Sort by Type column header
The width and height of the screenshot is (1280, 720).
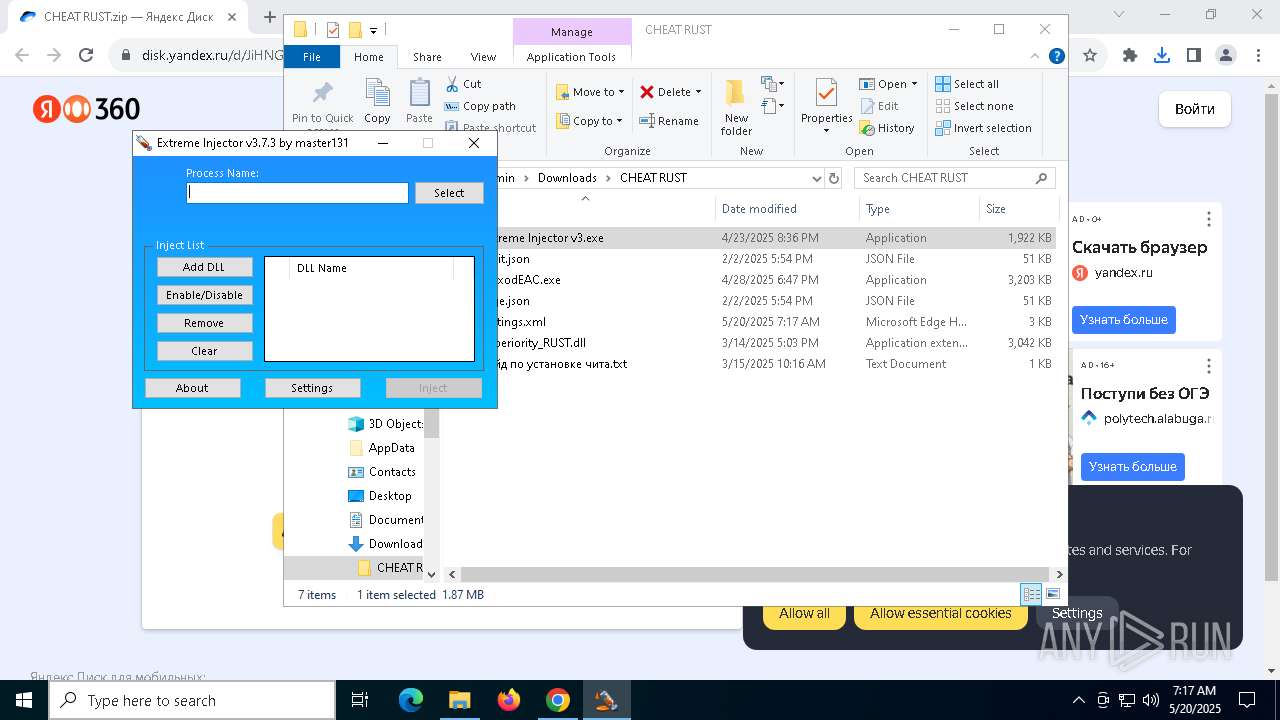click(919, 209)
